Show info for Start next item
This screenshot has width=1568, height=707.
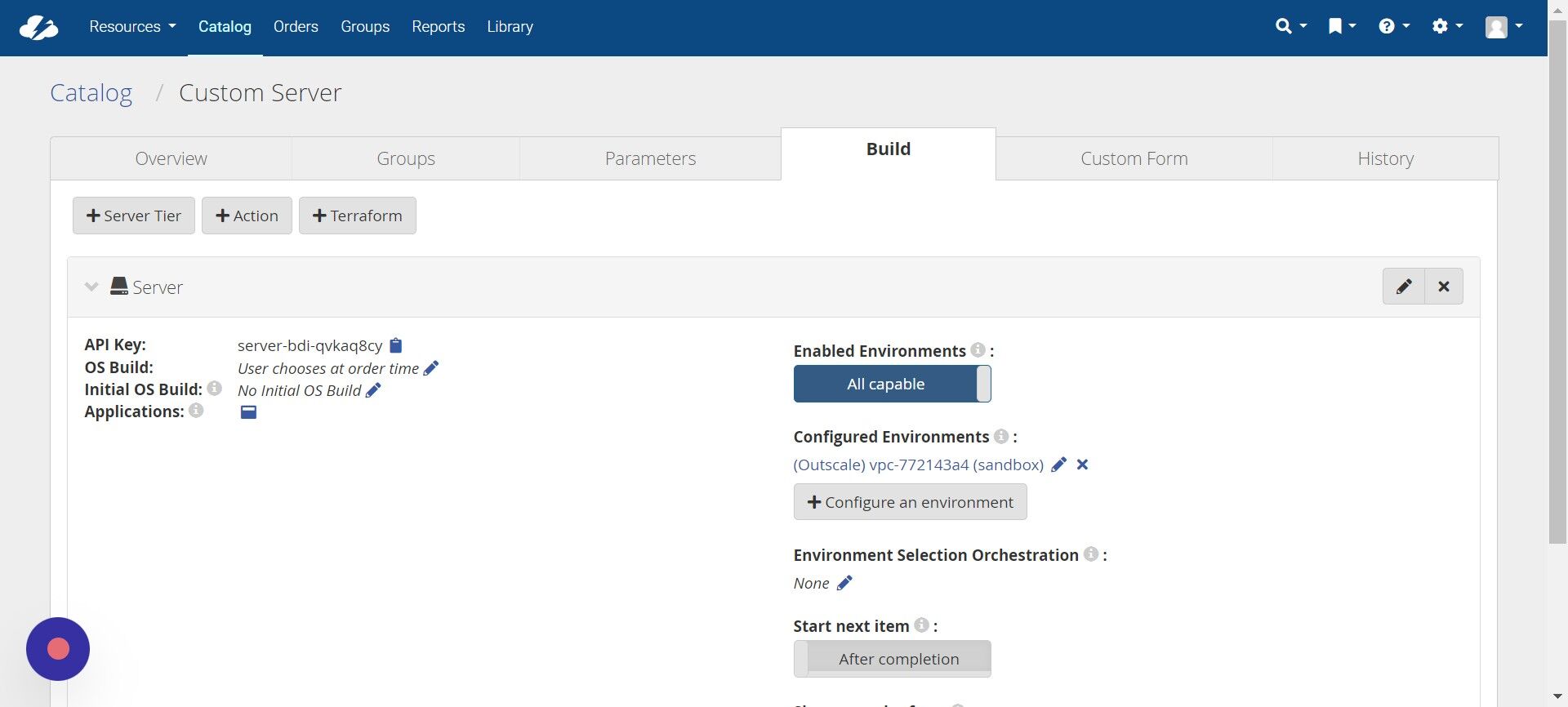(x=921, y=625)
